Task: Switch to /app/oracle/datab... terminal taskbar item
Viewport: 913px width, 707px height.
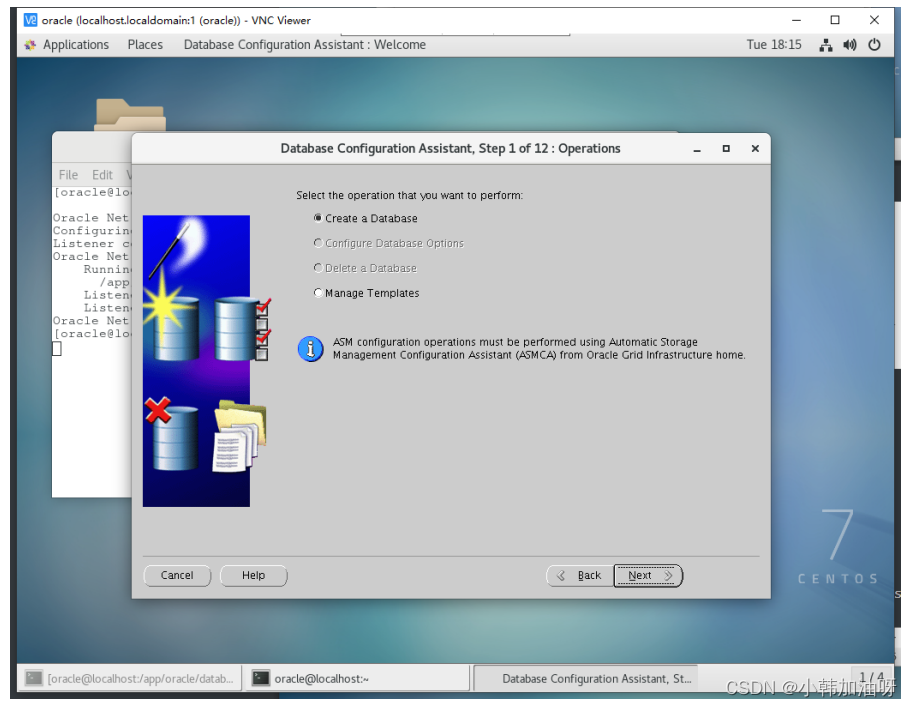Action: point(130,678)
